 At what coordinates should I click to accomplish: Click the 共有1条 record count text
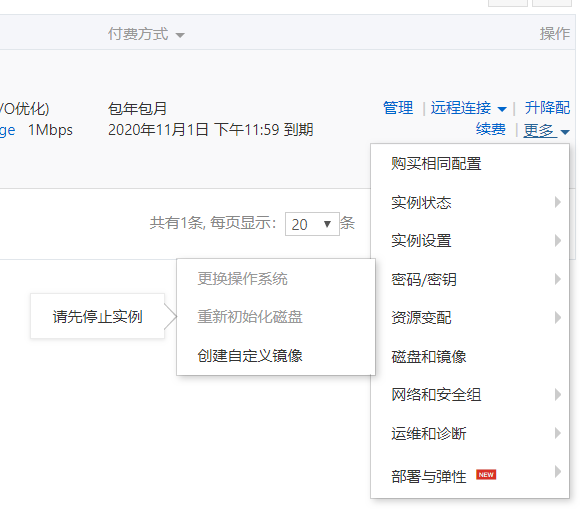tap(176, 223)
